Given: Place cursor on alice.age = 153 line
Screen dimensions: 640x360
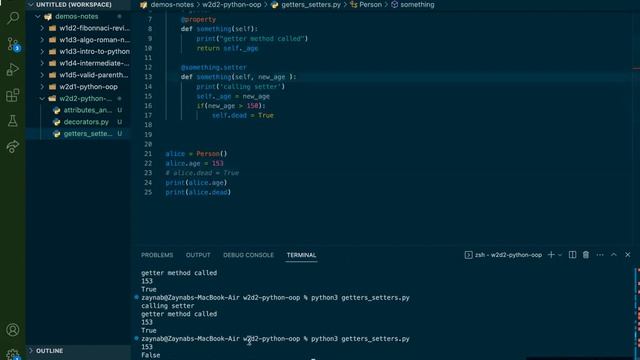Looking at the screenshot, I should tap(194, 163).
